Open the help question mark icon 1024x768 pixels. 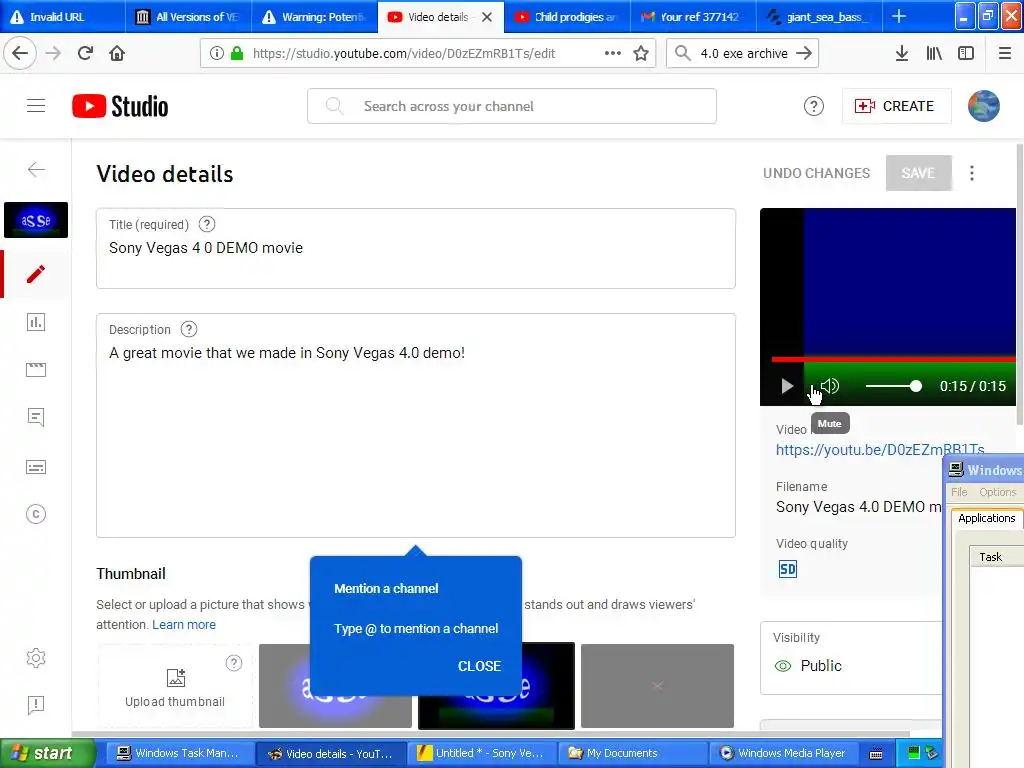(814, 106)
